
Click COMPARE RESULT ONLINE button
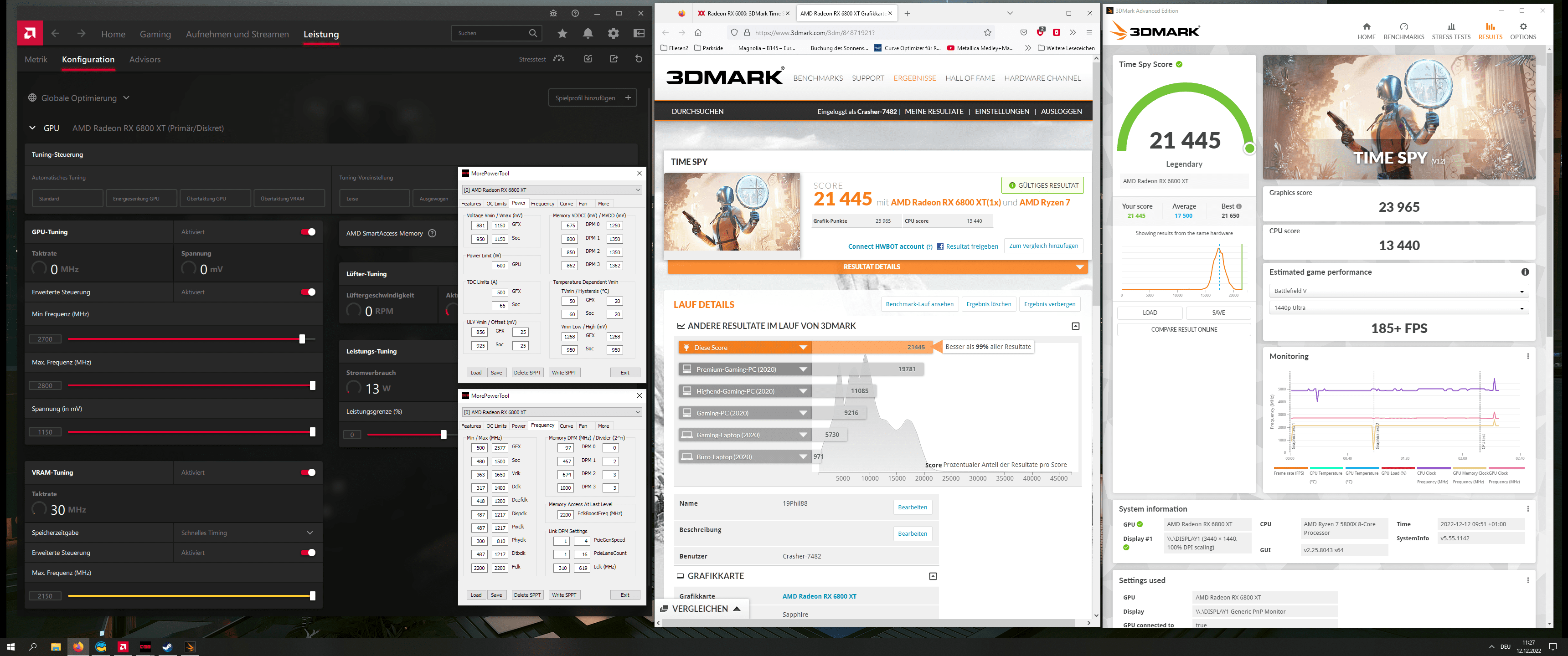(x=1183, y=329)
